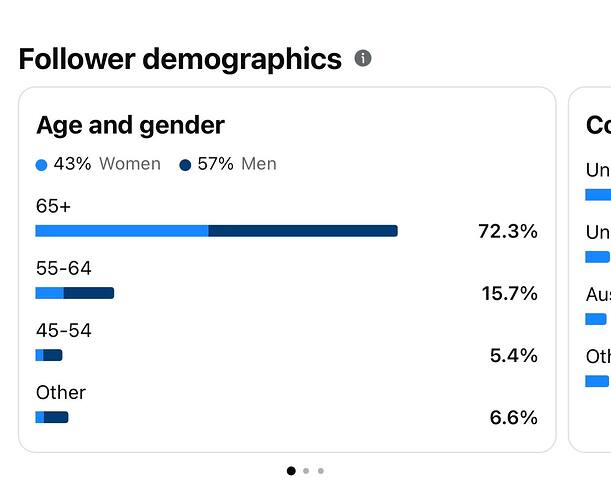This screenshot has width=611, height=500.
Task: Click the light blue Women legend dot
Action: point(41,165)
